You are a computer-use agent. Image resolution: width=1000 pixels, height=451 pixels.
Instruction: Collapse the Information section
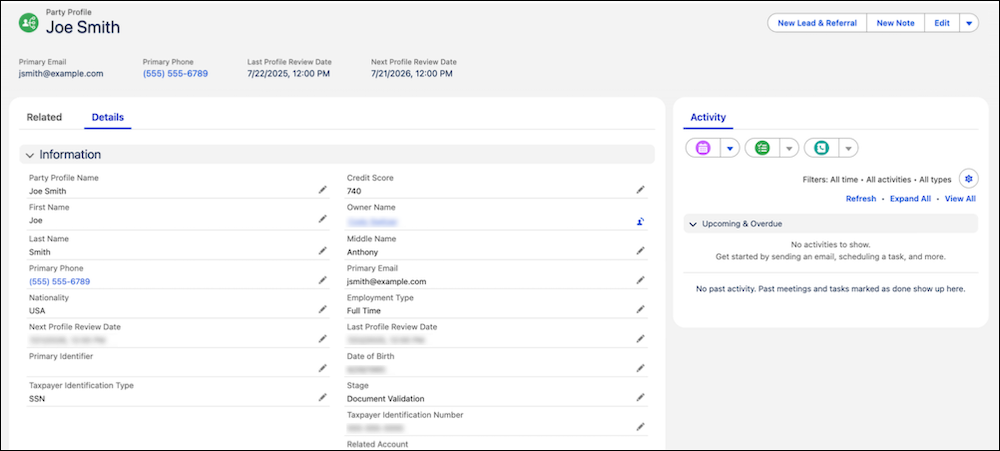click(x=30, y=155)
